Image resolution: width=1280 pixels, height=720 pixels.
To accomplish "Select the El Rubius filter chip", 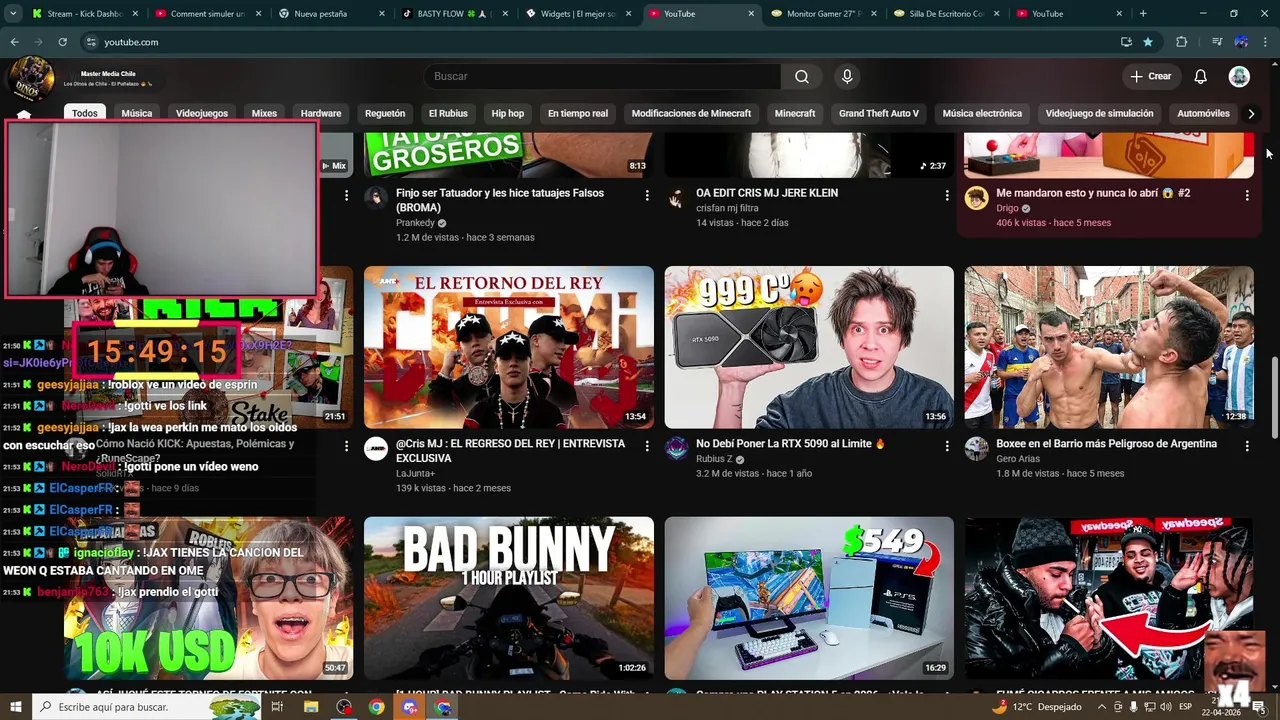I will coord(448,114).
